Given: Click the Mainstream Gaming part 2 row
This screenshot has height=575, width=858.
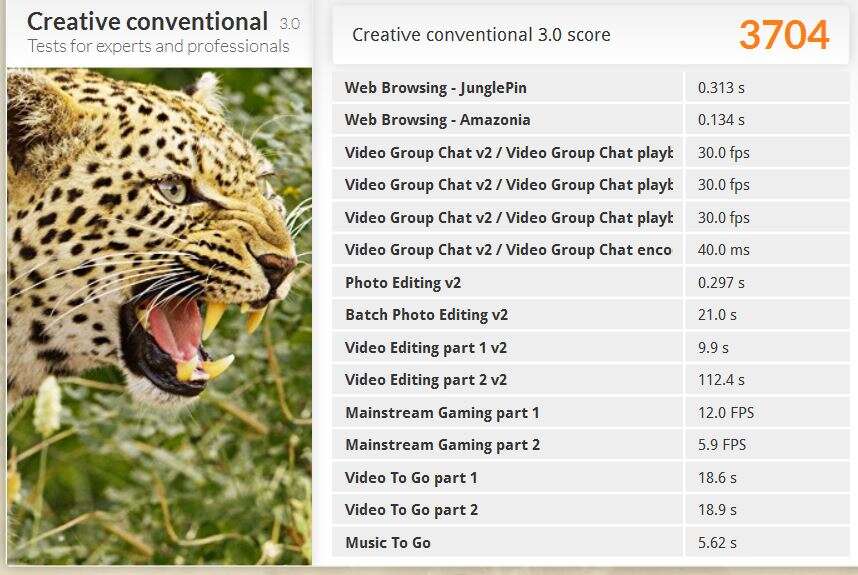Looking at the screenshot, I should tap(442, 445).
